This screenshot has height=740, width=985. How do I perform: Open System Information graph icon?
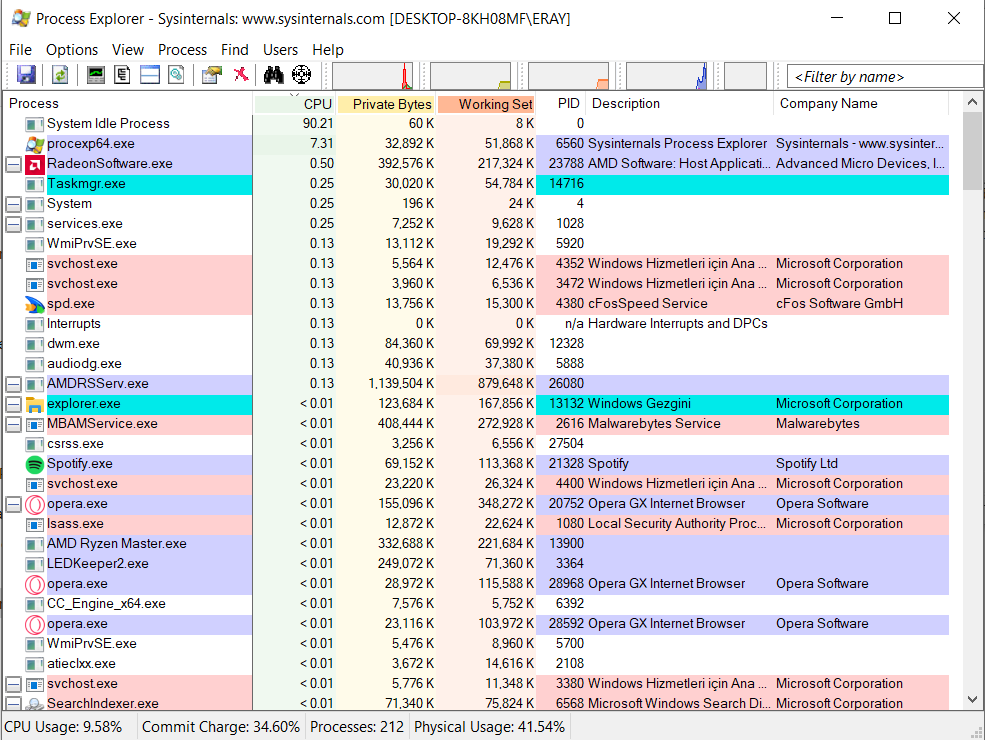(x=96, y=75)
